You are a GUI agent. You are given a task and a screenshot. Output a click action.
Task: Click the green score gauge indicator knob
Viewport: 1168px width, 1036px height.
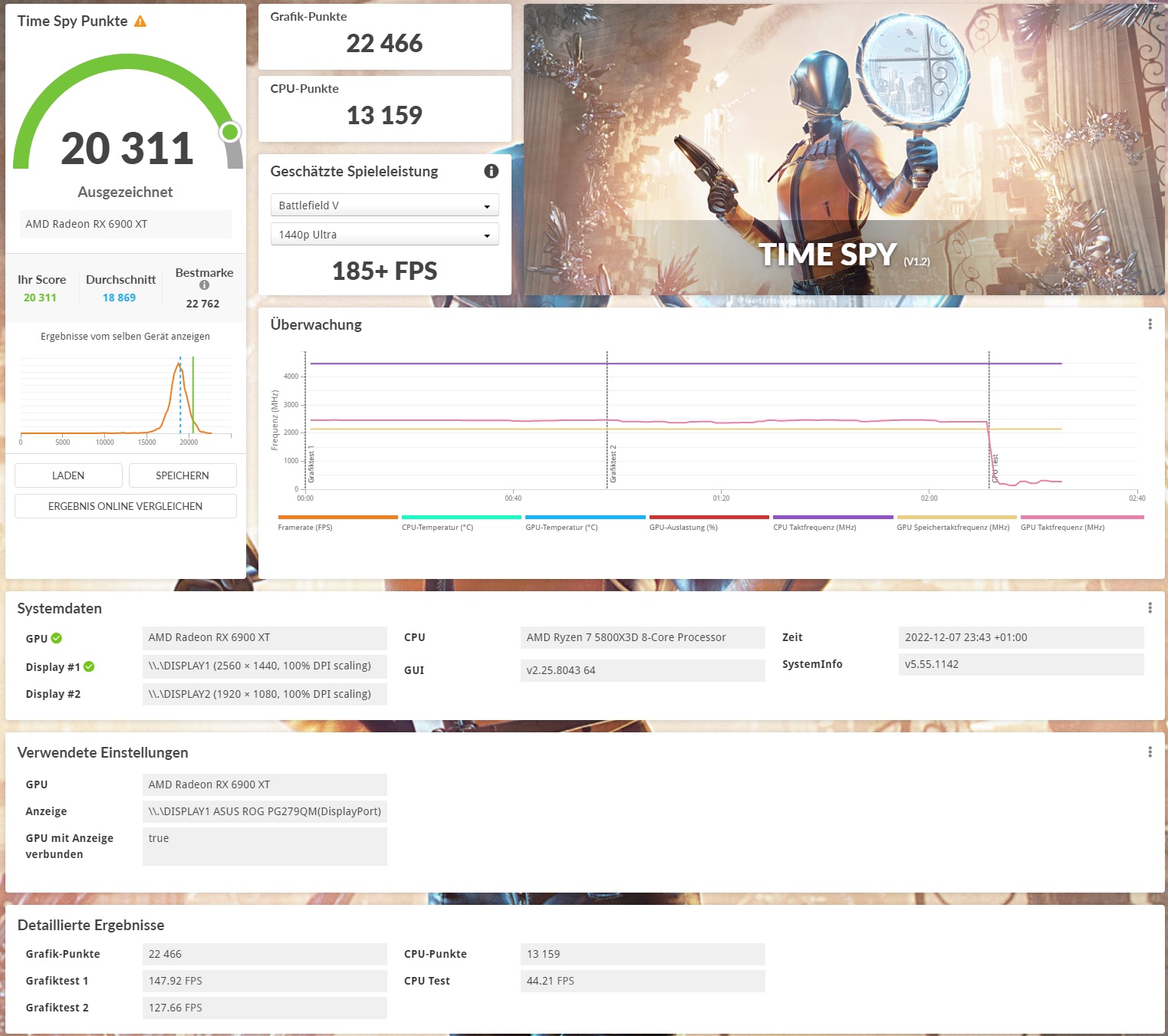click(230, 132)
